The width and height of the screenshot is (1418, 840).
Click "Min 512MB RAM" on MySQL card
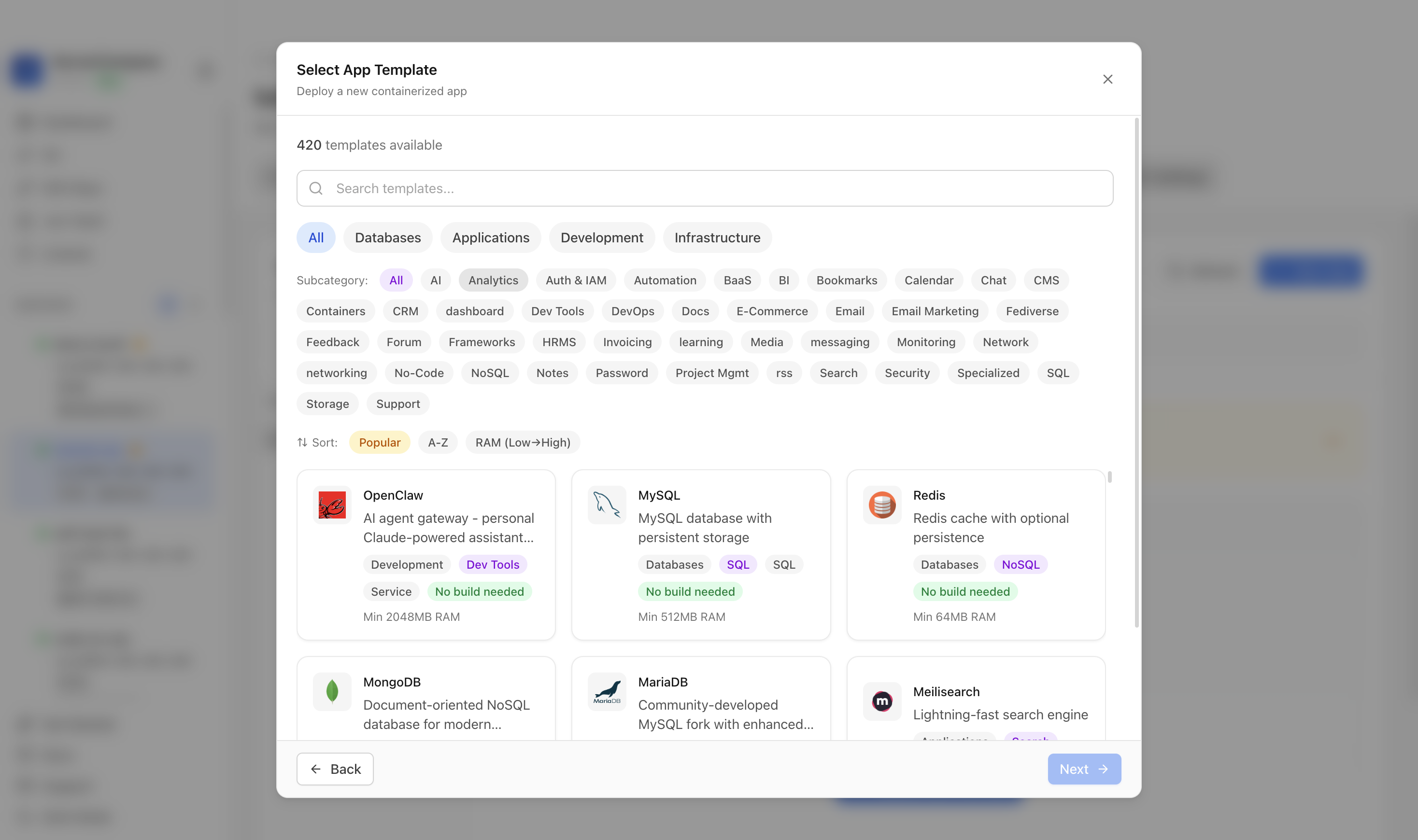click(681, 616)
